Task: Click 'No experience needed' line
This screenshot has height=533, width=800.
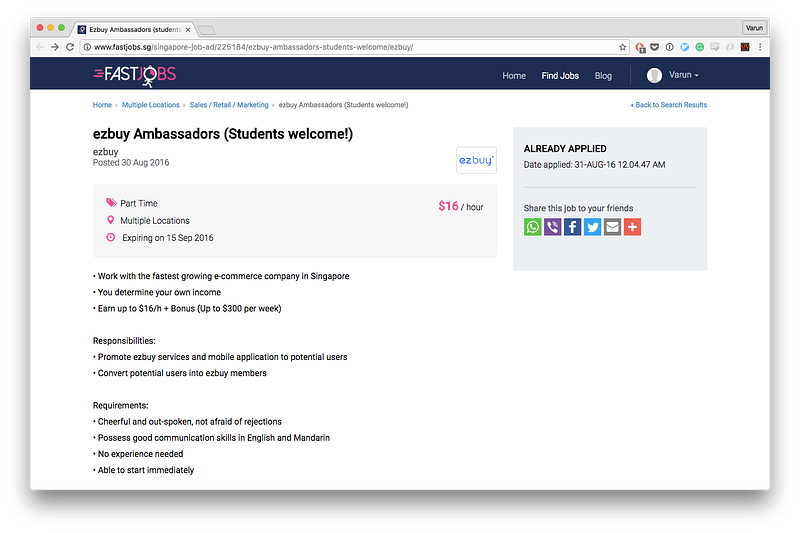Action: coord(138,454)
